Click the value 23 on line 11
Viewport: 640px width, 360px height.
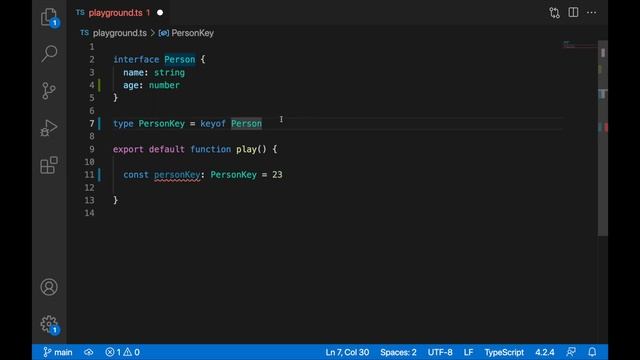[277, 175]
